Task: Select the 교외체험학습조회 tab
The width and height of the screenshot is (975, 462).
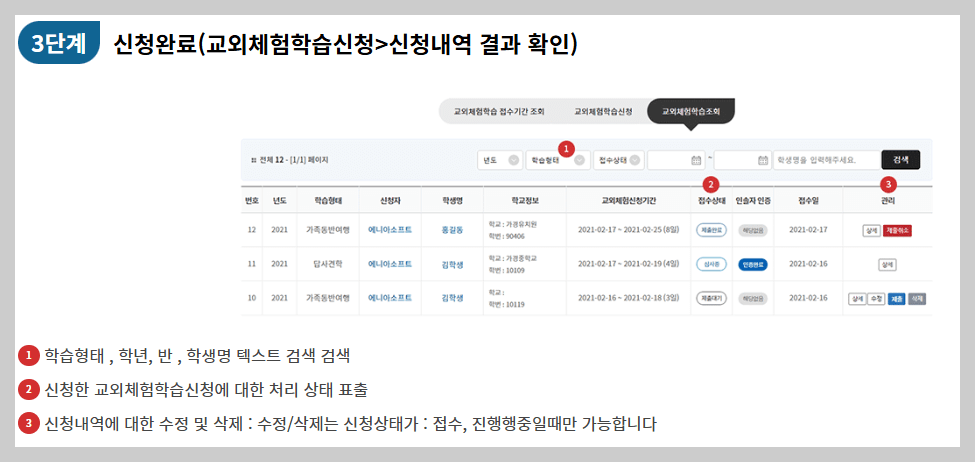Action: click(x=691, y=112)
